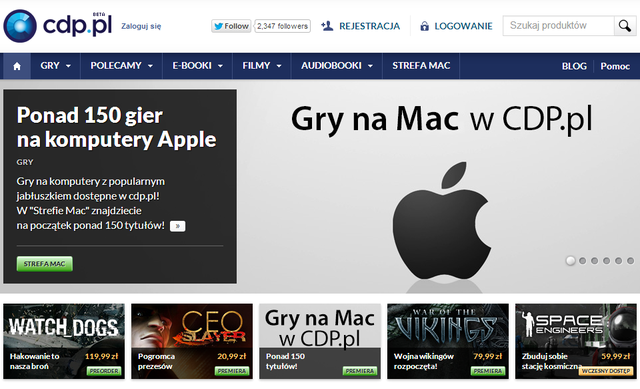Click the 20,99 zł price on CEO Slayer
This screenshot has width=640, height=389.
click(x=231, y=356)
